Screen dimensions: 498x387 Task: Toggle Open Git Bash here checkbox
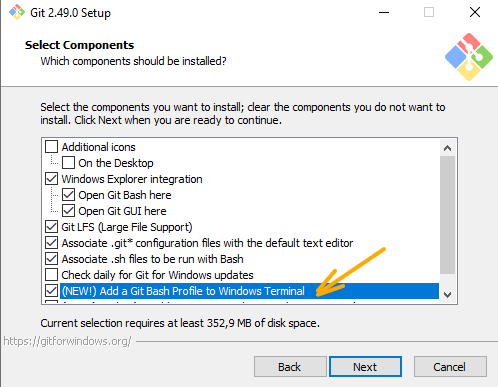[68, 195]
